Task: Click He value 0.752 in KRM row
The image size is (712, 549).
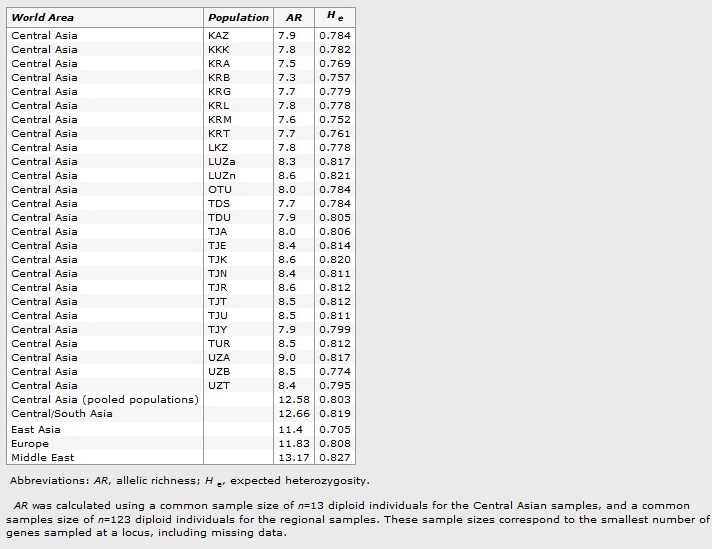Action: 335,120
